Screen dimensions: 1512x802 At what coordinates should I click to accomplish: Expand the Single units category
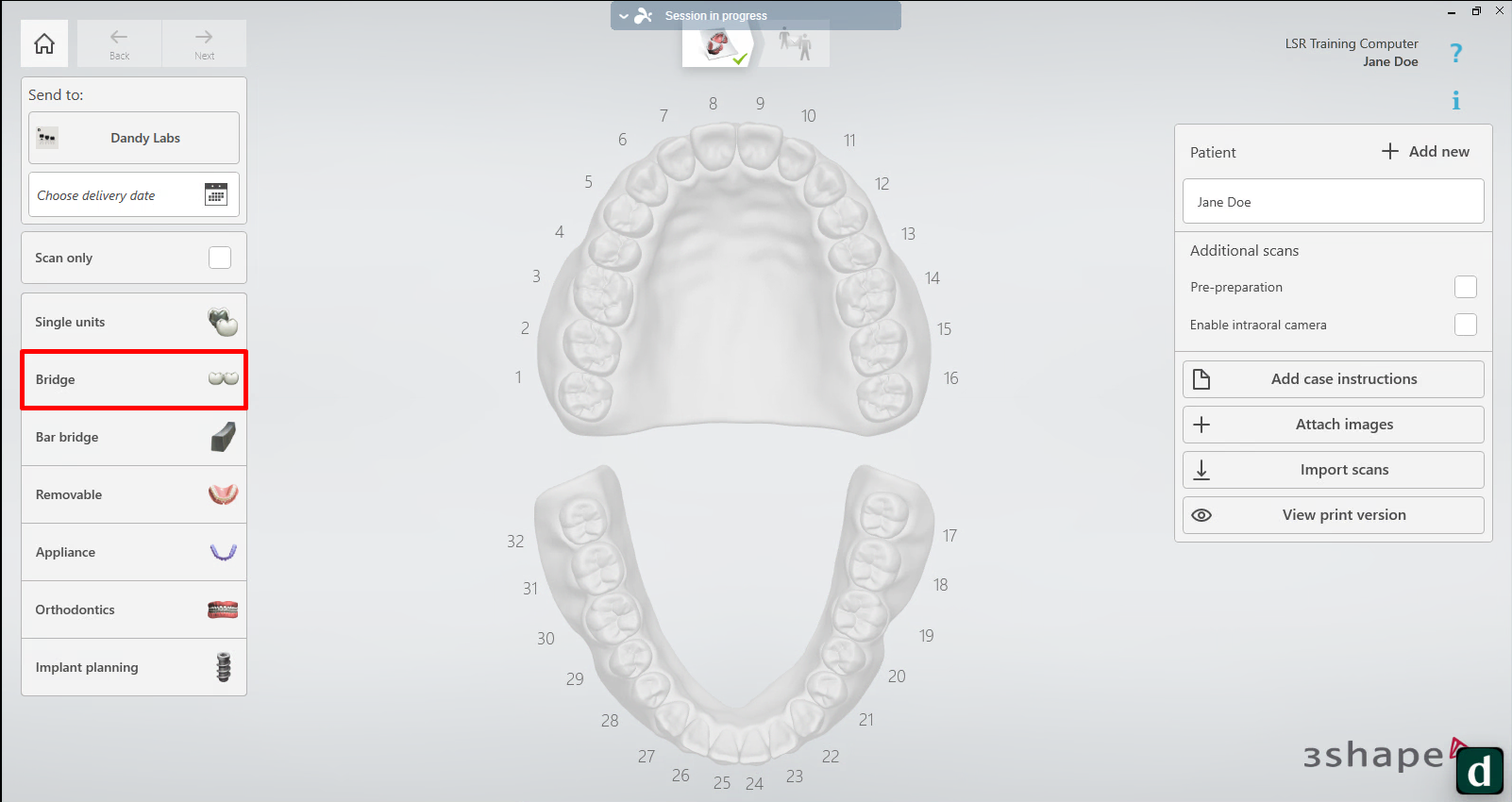pos(134,322)
